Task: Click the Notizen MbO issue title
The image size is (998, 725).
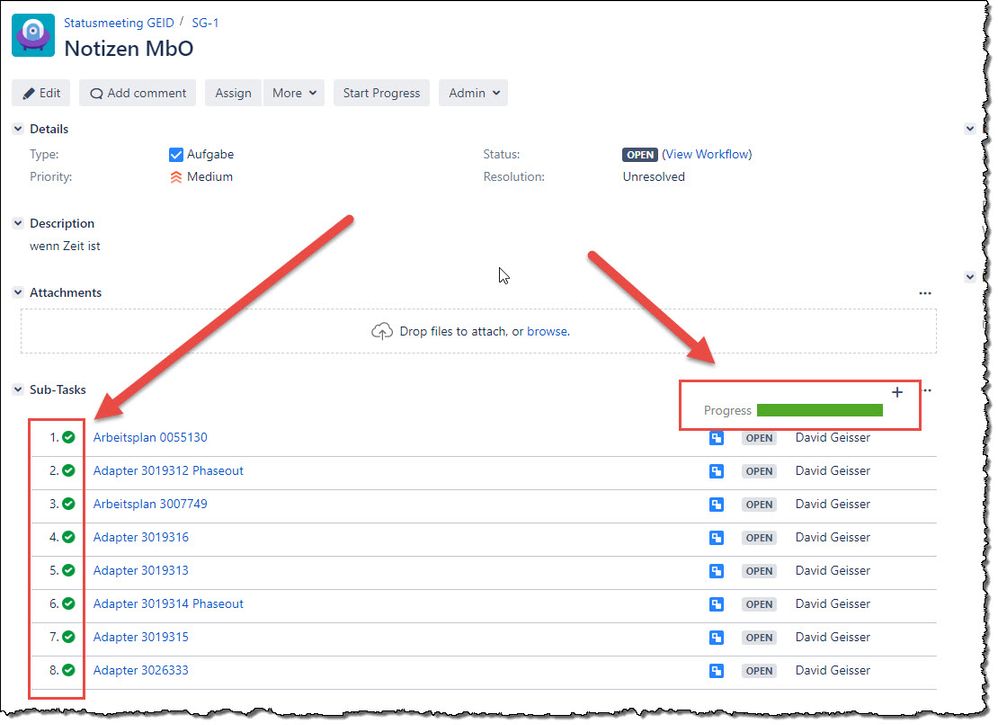Action: pyautogui.click(x=129, y=48)
